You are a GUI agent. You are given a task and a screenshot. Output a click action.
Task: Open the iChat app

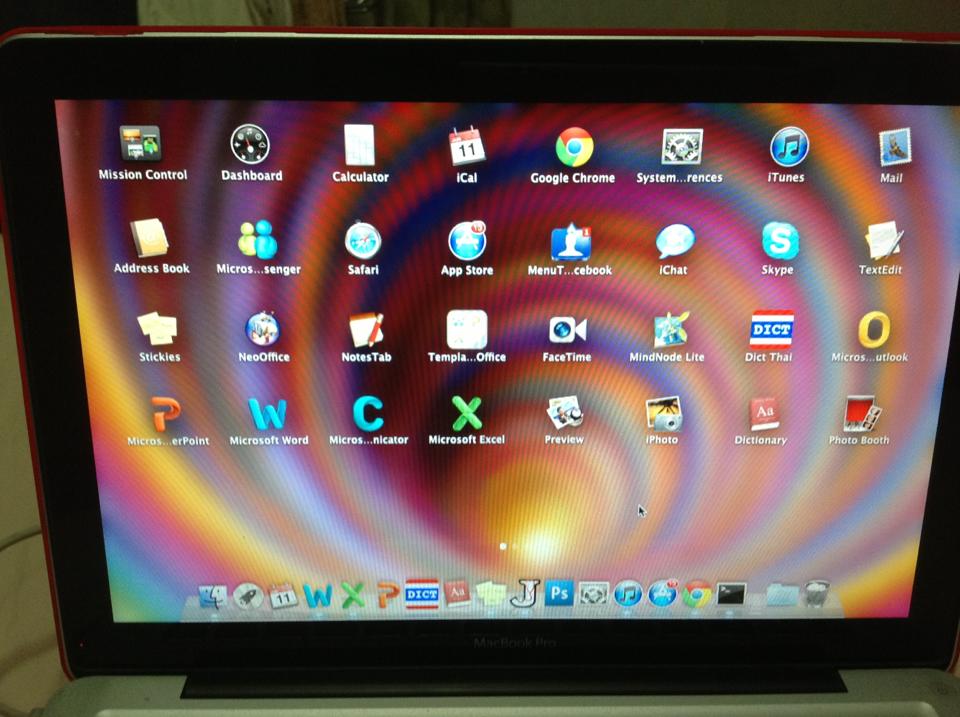point(675,242)
